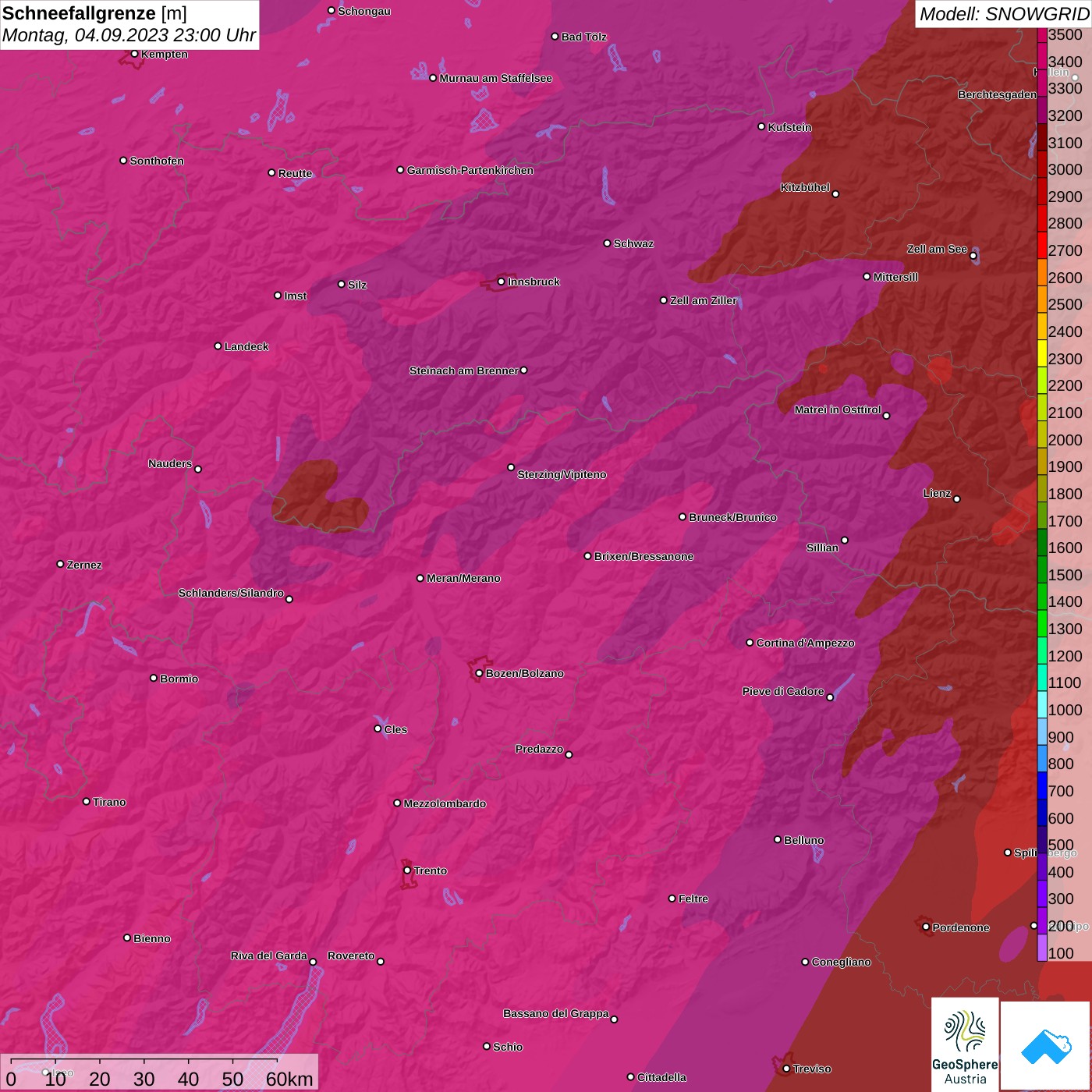
Task: Click the Kempten city marker
Action: [x=134, y=54]
